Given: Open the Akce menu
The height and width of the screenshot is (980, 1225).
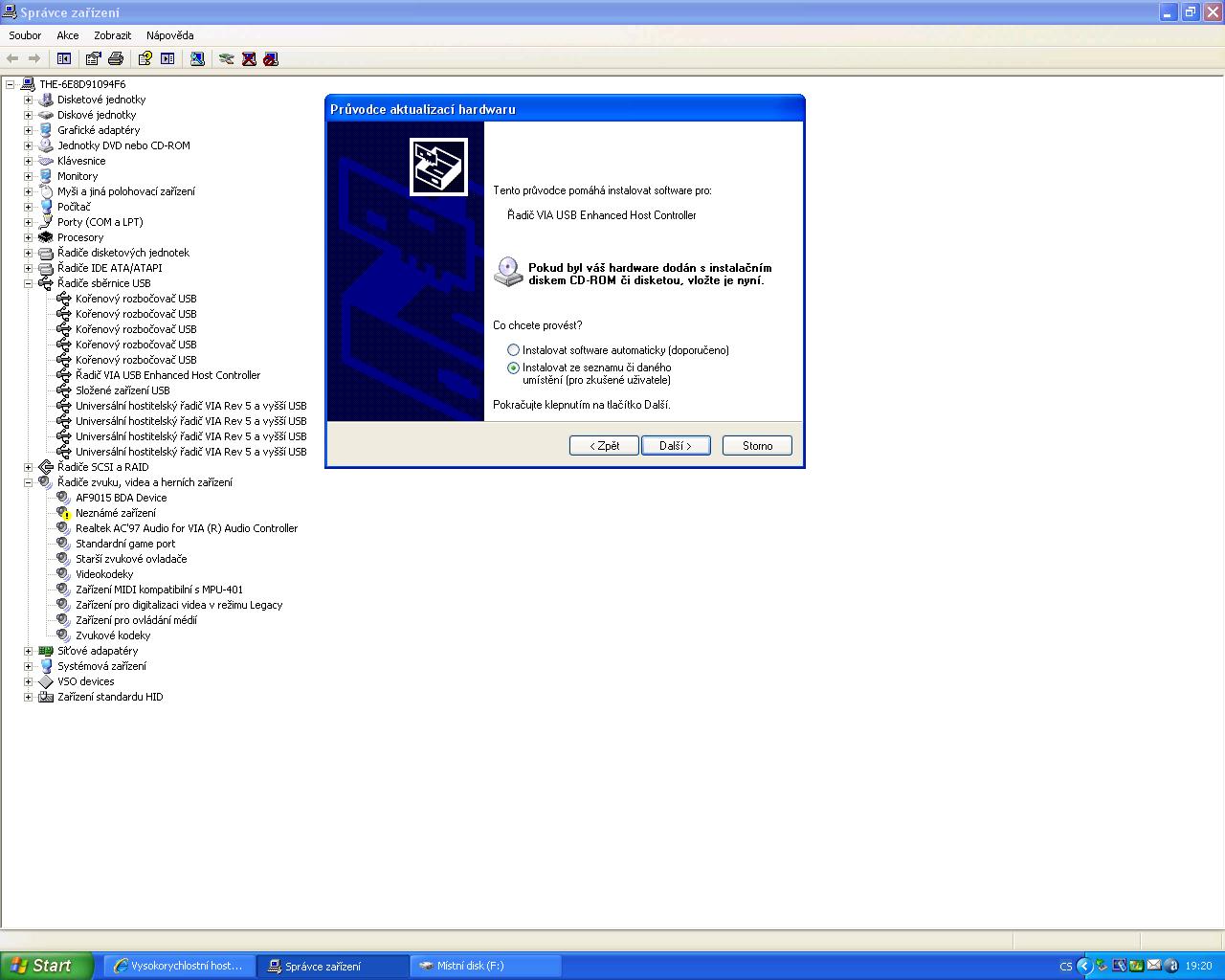Looking at the screenshot, I should coord(68,35).
